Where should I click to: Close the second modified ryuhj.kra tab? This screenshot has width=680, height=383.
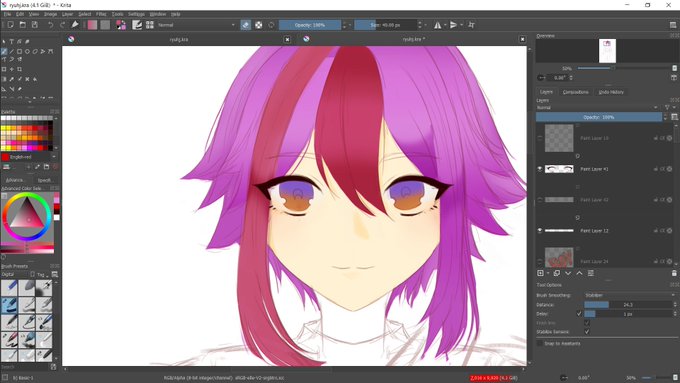pyautogui.click(x=523, y=39)
